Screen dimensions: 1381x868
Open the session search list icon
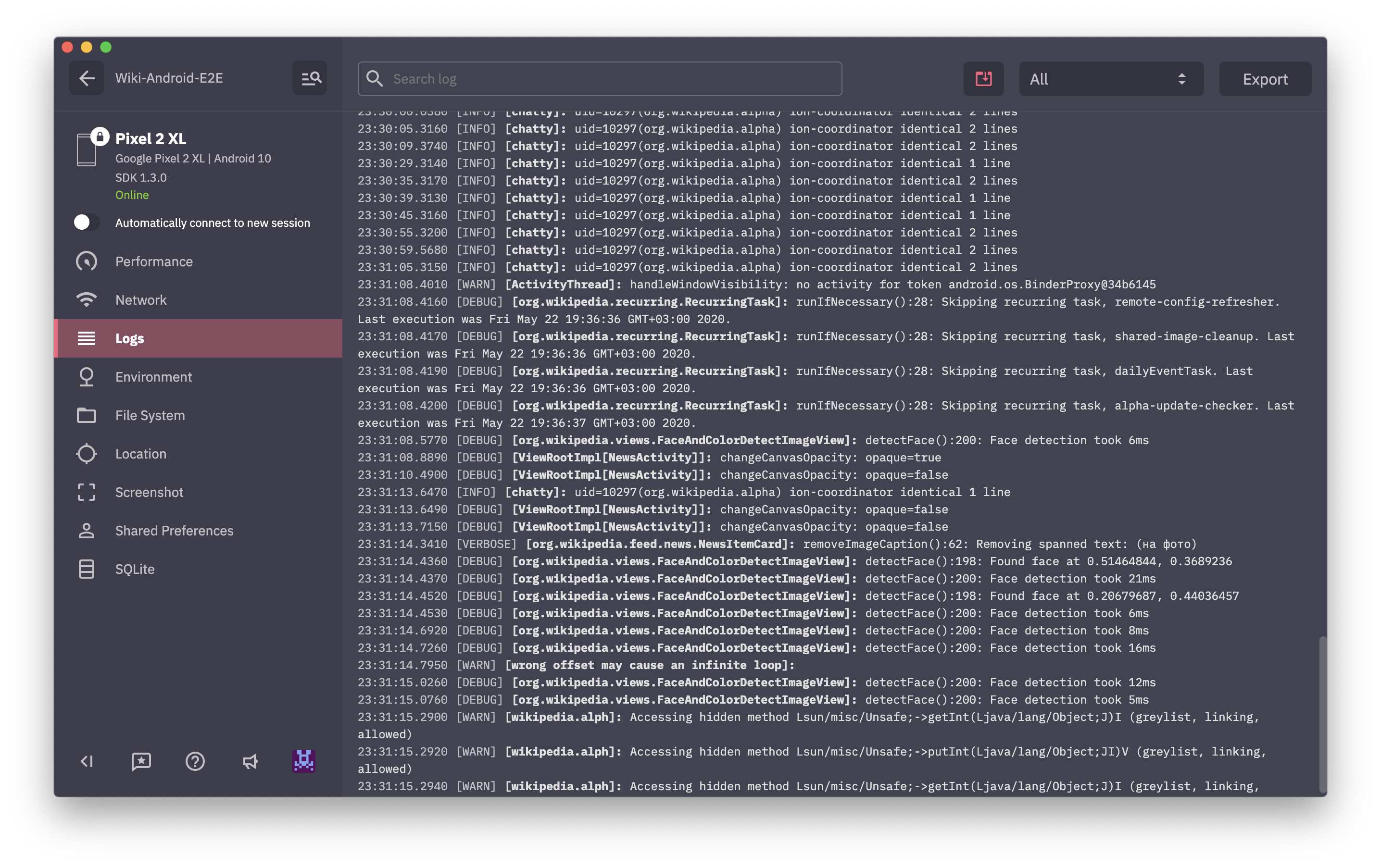310,78
